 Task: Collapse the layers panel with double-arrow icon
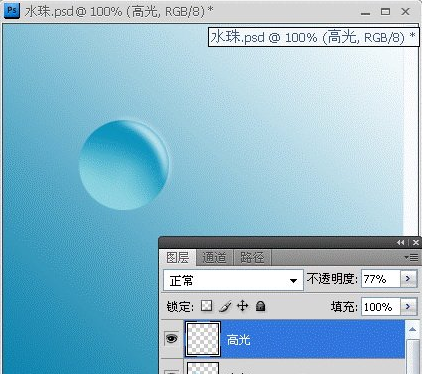point(400,243)
